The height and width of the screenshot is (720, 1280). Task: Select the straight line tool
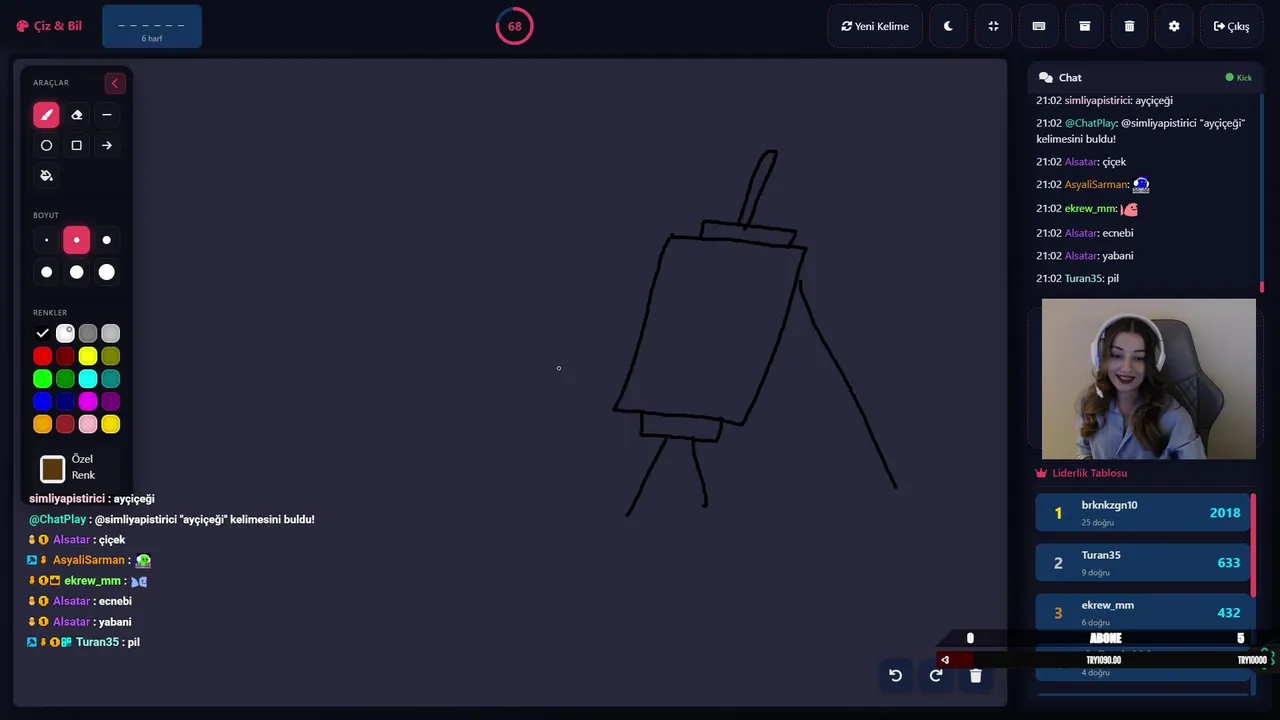click(x=107, y=115)
